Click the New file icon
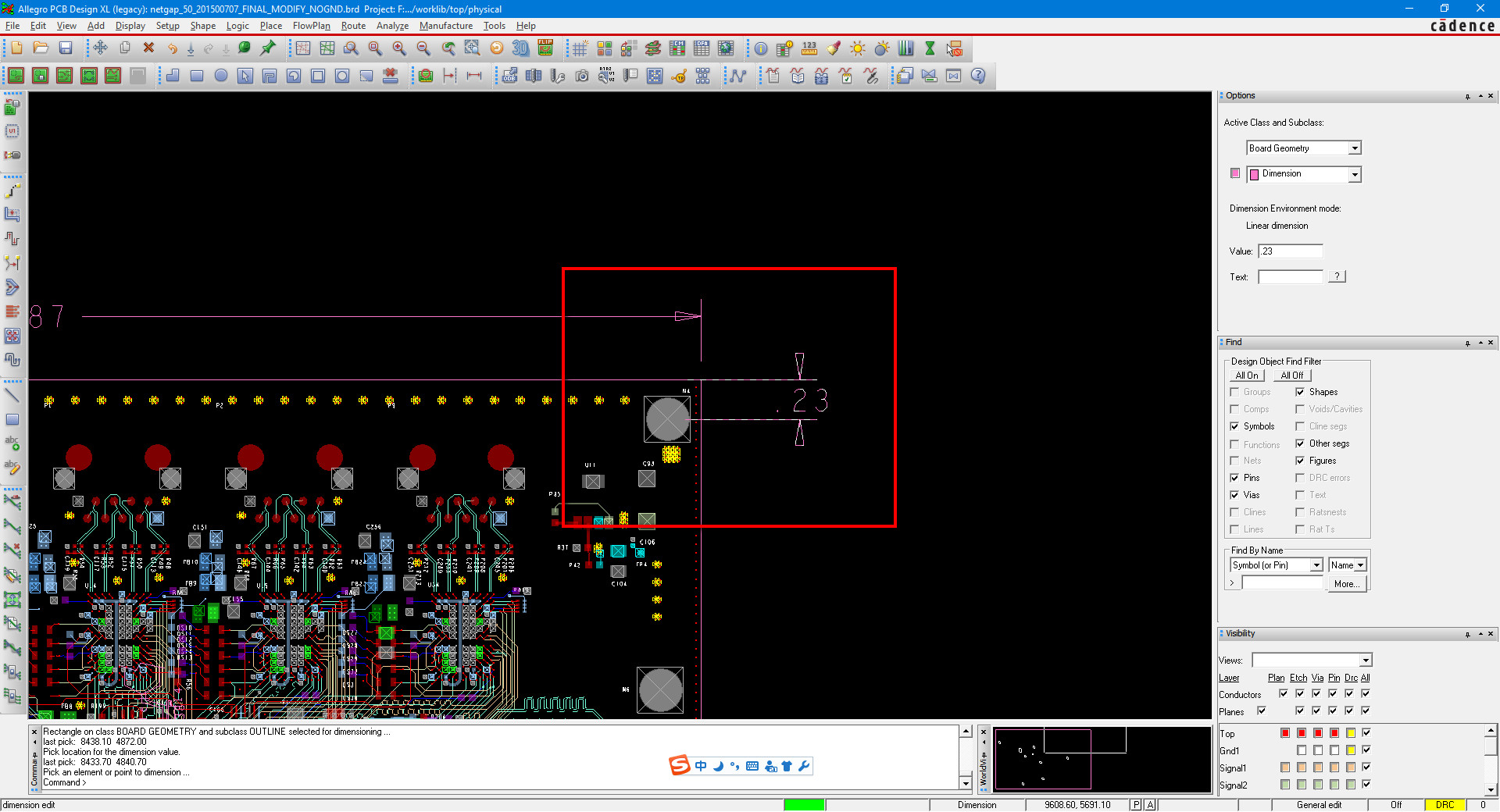Image resolution: width=1500 pixels, height=812 pixels. (x=16, y=48)
